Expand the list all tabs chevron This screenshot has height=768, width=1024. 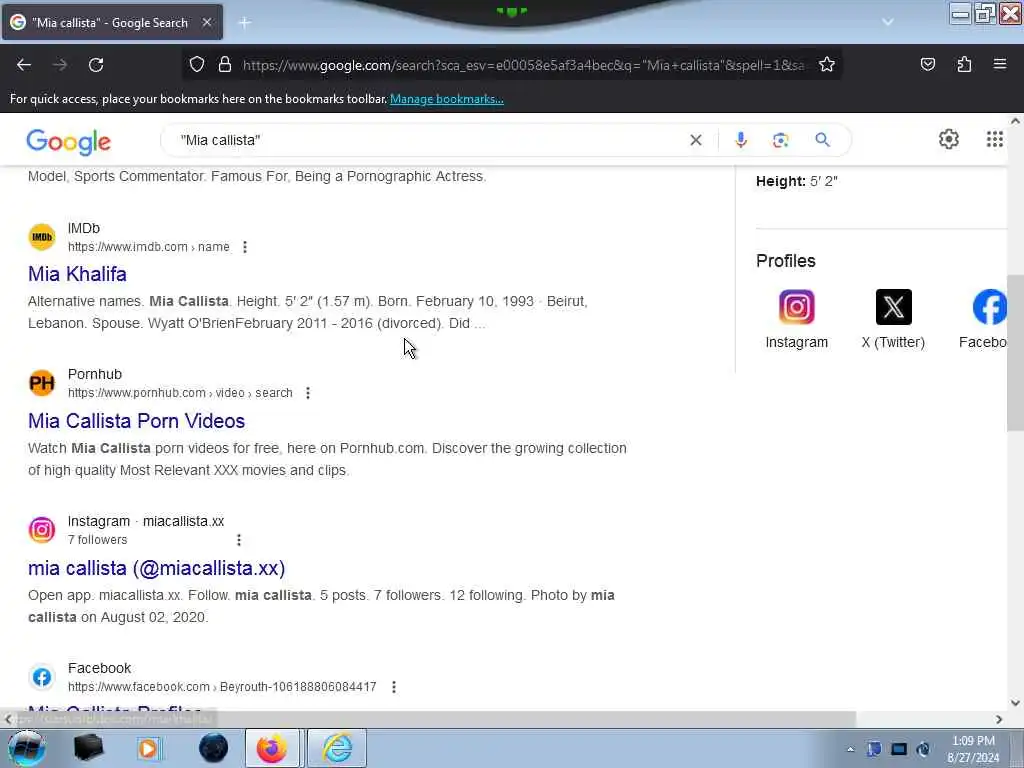pyautogui.click(x=888, y=22)
